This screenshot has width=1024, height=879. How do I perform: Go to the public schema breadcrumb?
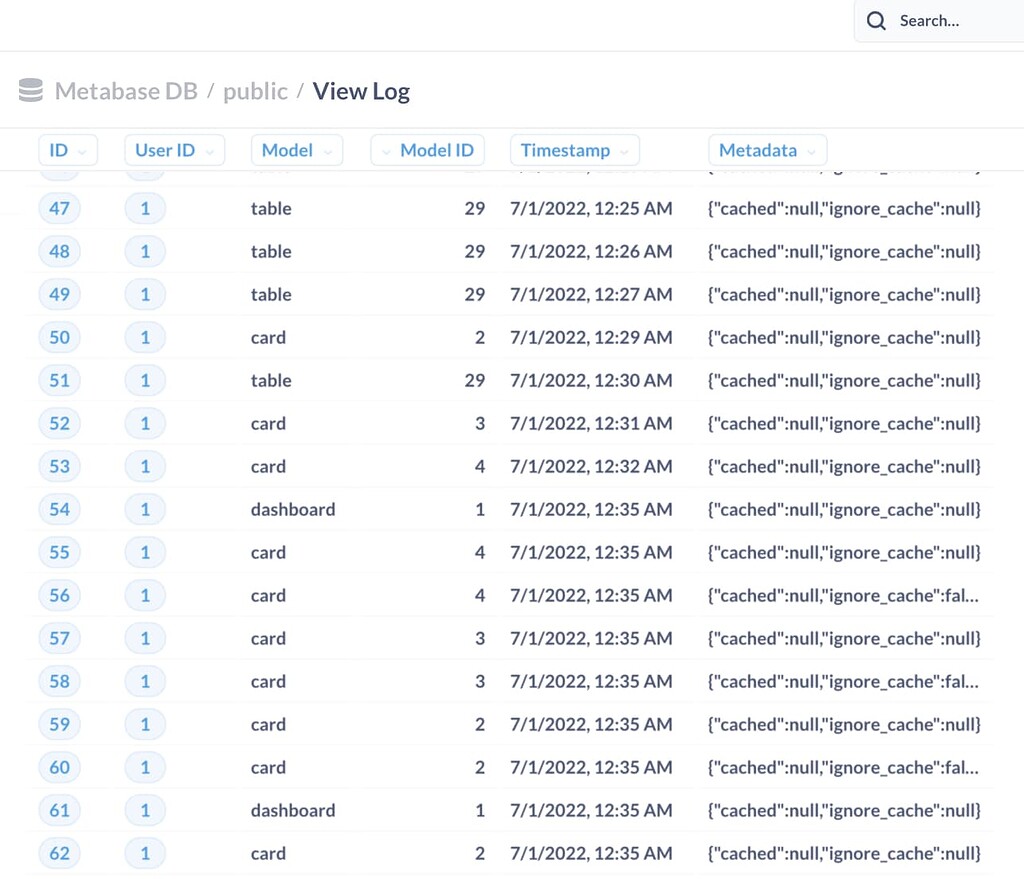255,91
